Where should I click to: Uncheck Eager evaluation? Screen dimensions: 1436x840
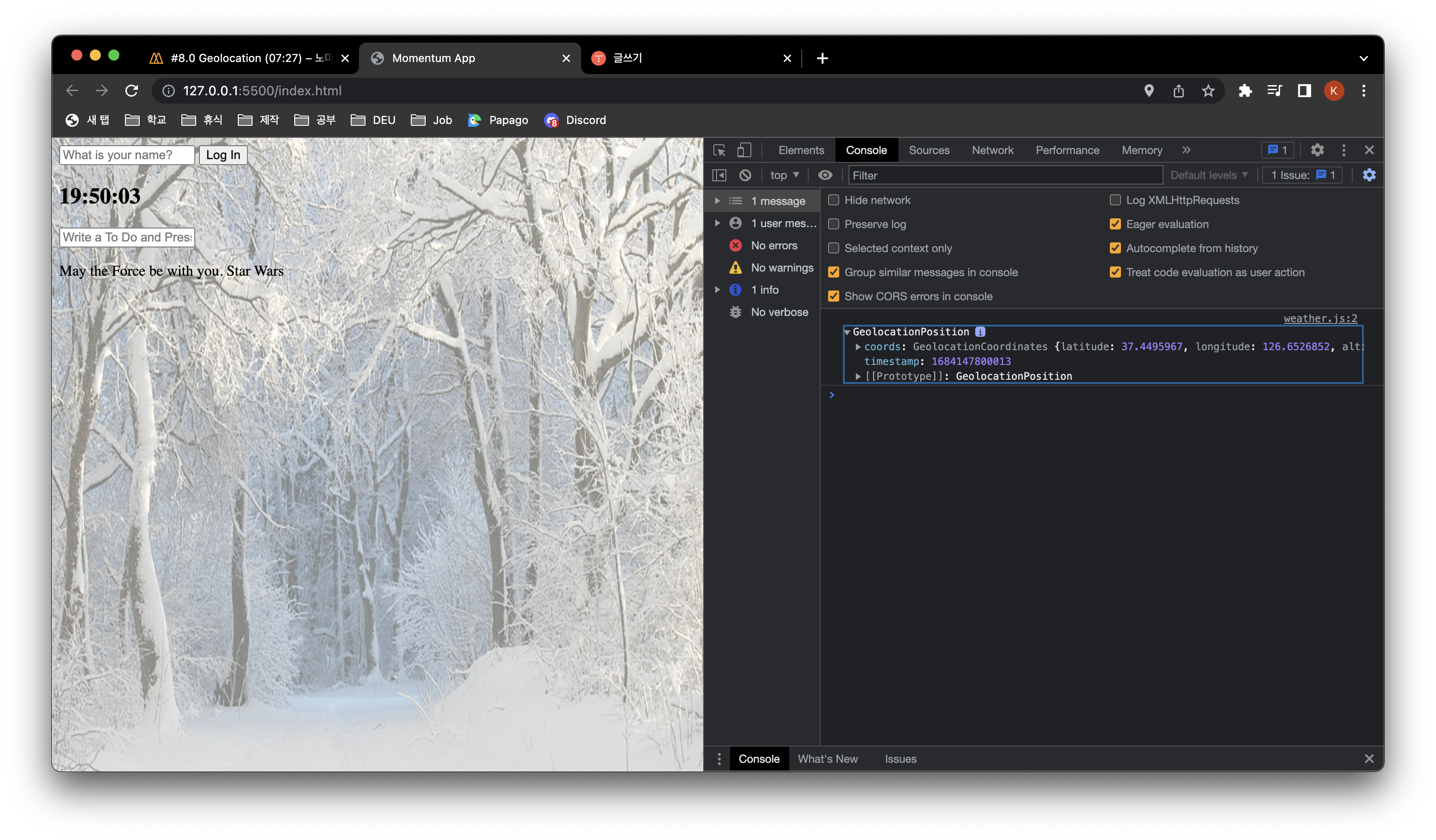(1115, 224)
